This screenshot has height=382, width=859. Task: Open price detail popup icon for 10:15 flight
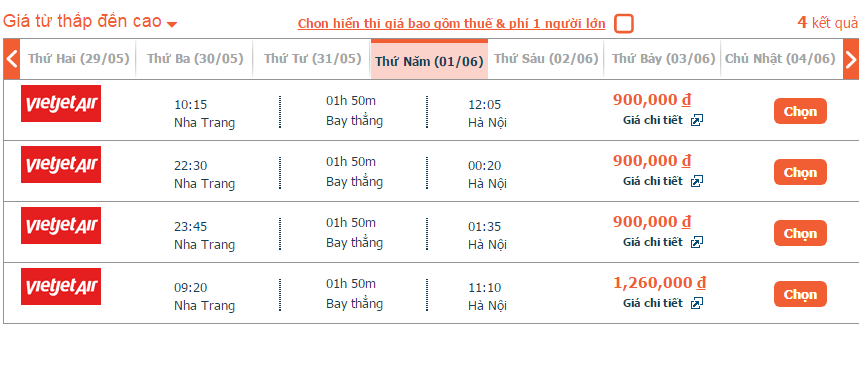pyautogui.click(x=696, y=121)
